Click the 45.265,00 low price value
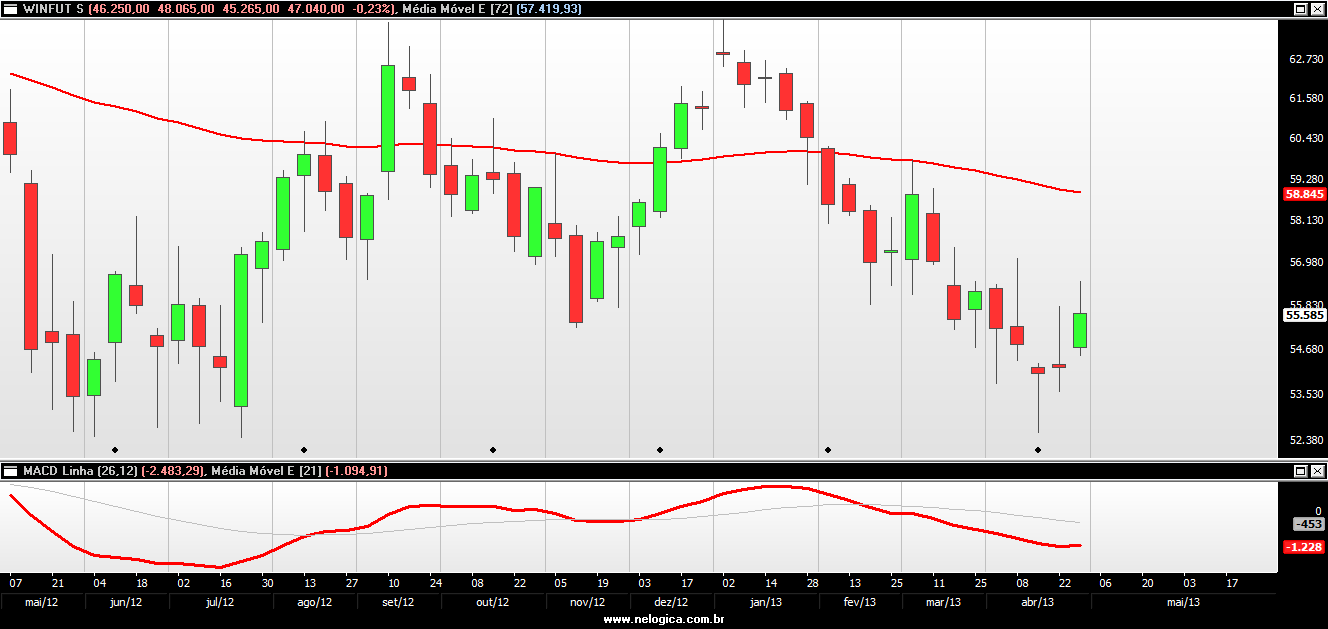Viewport: 1328px width, 629px height. (249, 8)
